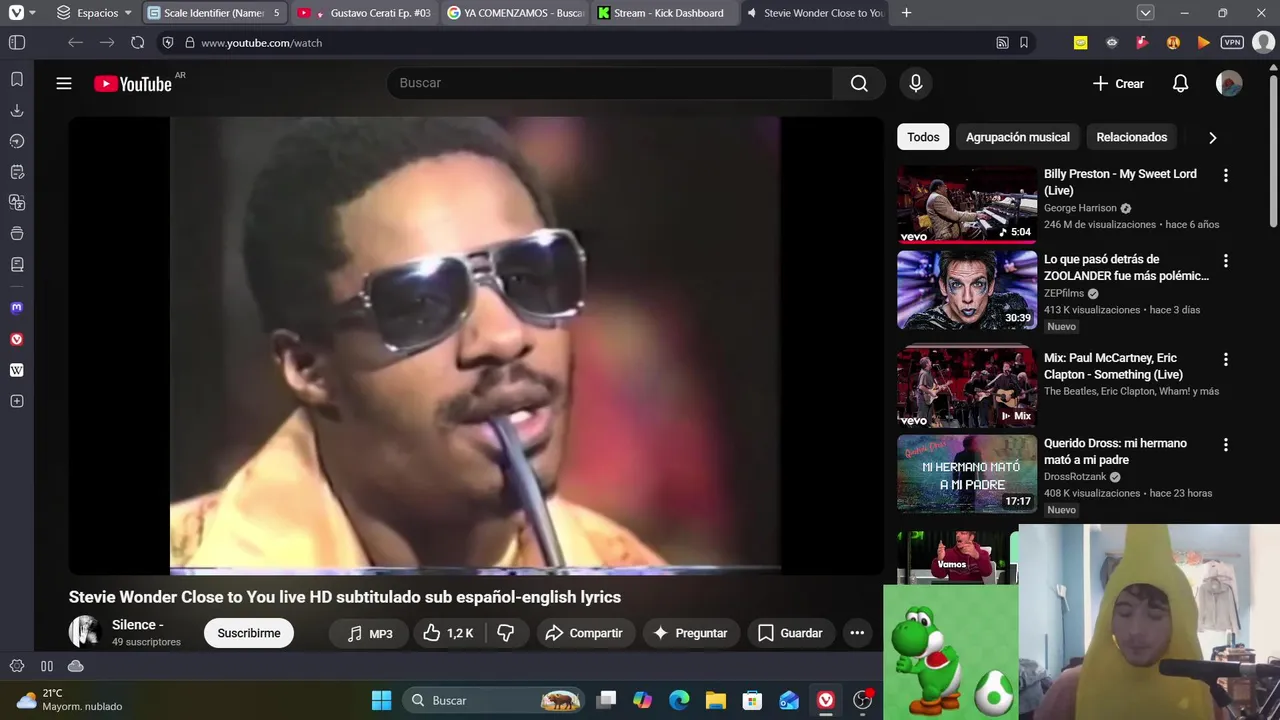Start voice search with the microphone
The width and height of the screenshot is (1280, 720).
915,83
